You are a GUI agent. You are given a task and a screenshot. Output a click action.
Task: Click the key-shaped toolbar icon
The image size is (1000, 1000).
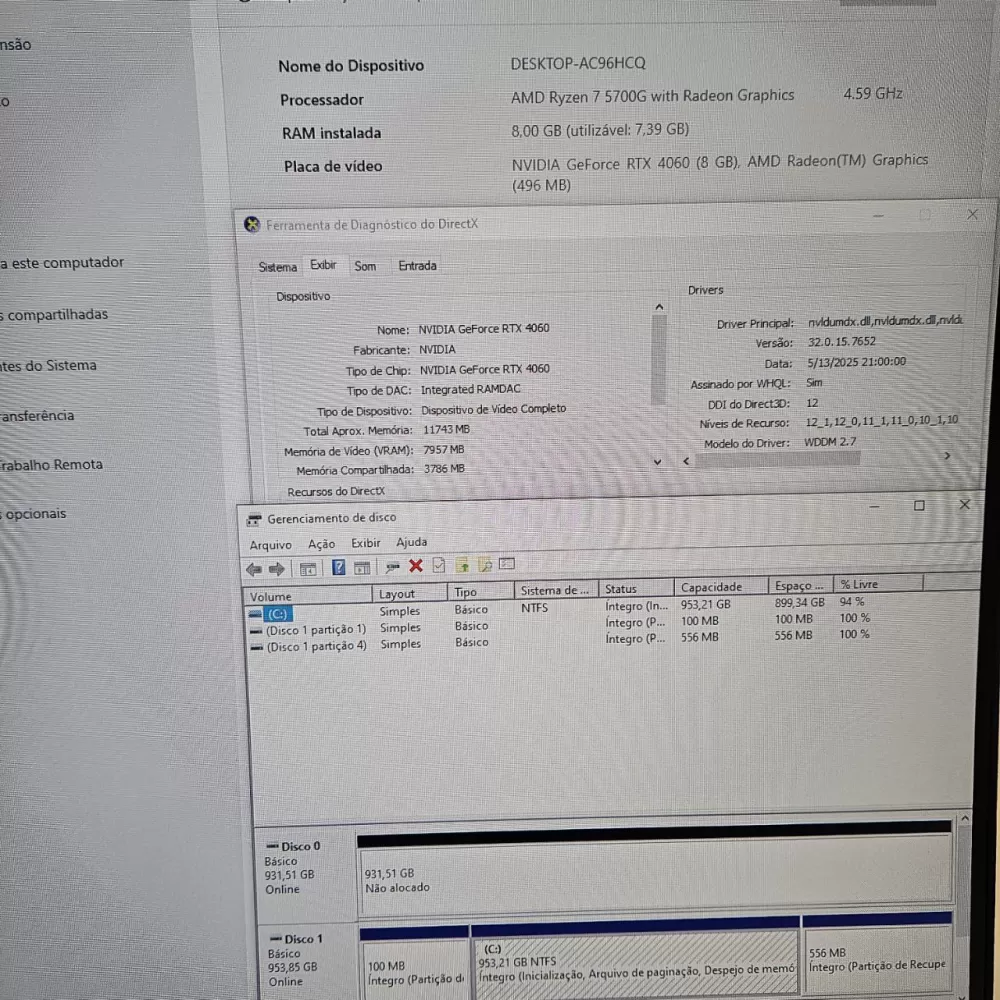pos(392,567)
